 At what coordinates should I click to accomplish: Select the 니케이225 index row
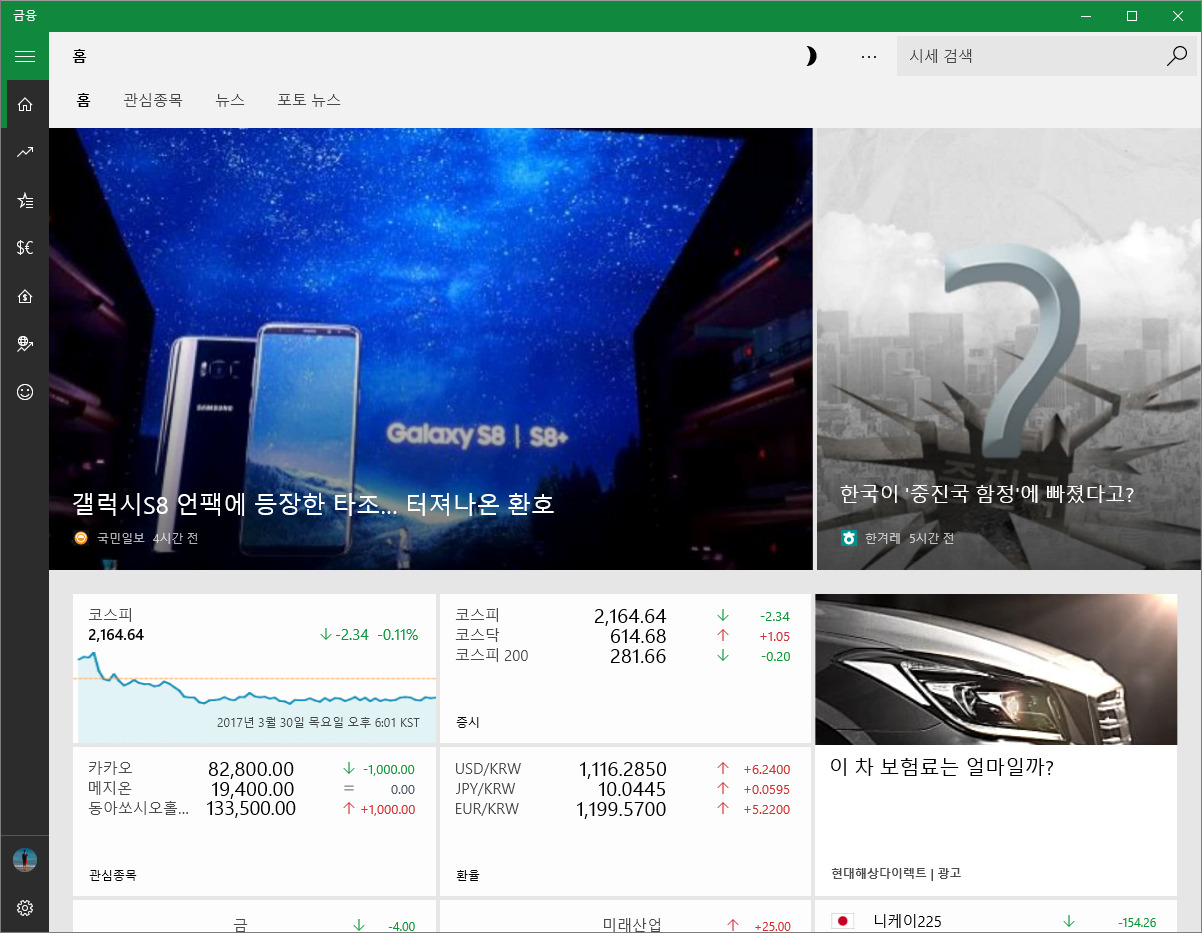click(996, 921)
